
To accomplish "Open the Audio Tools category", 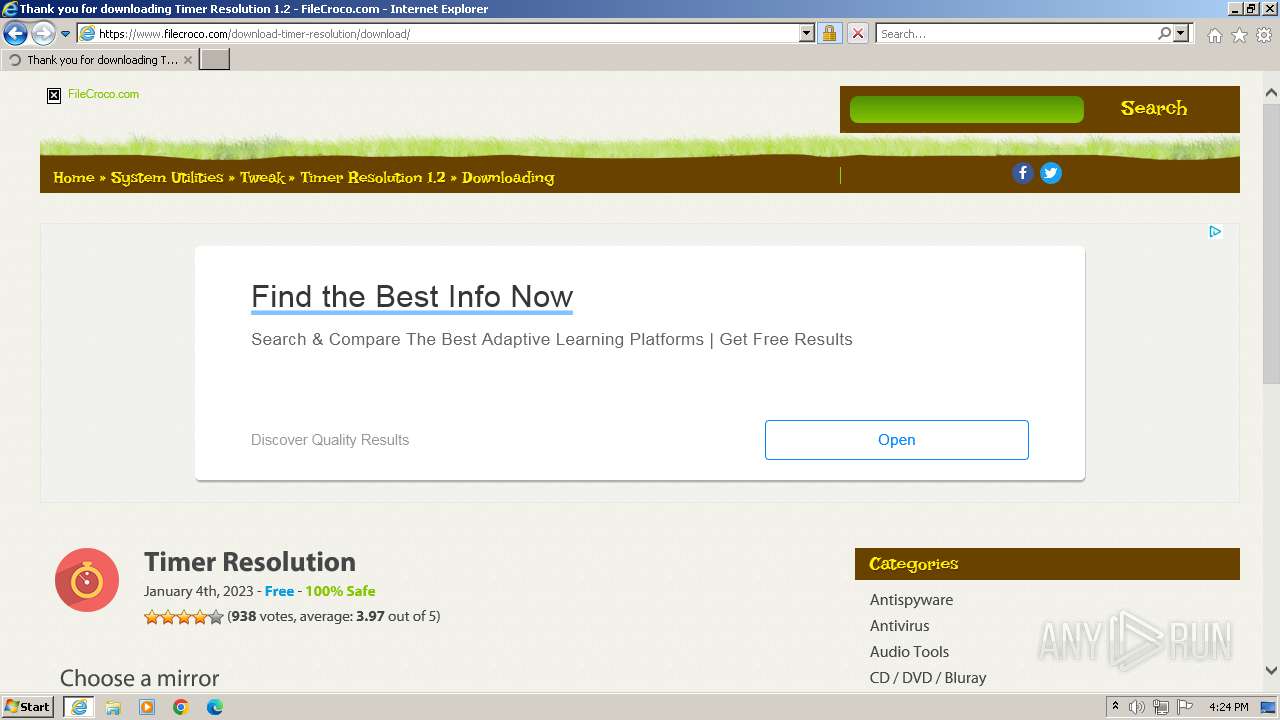I will (909, 652).
